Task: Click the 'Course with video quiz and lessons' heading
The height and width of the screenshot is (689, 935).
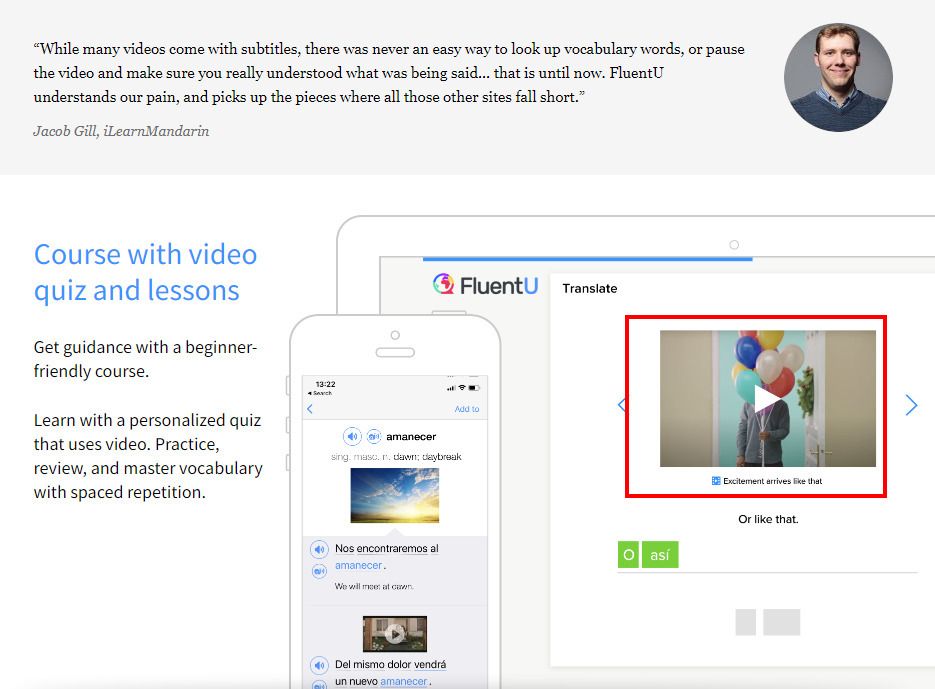Action: (x=145, y=272)
